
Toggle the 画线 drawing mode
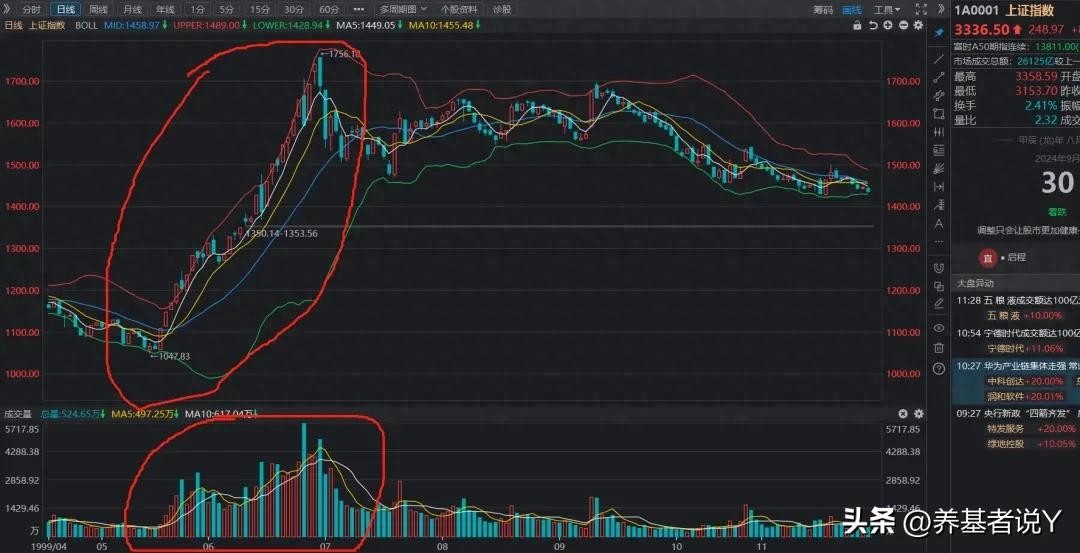tap(851, 9)
